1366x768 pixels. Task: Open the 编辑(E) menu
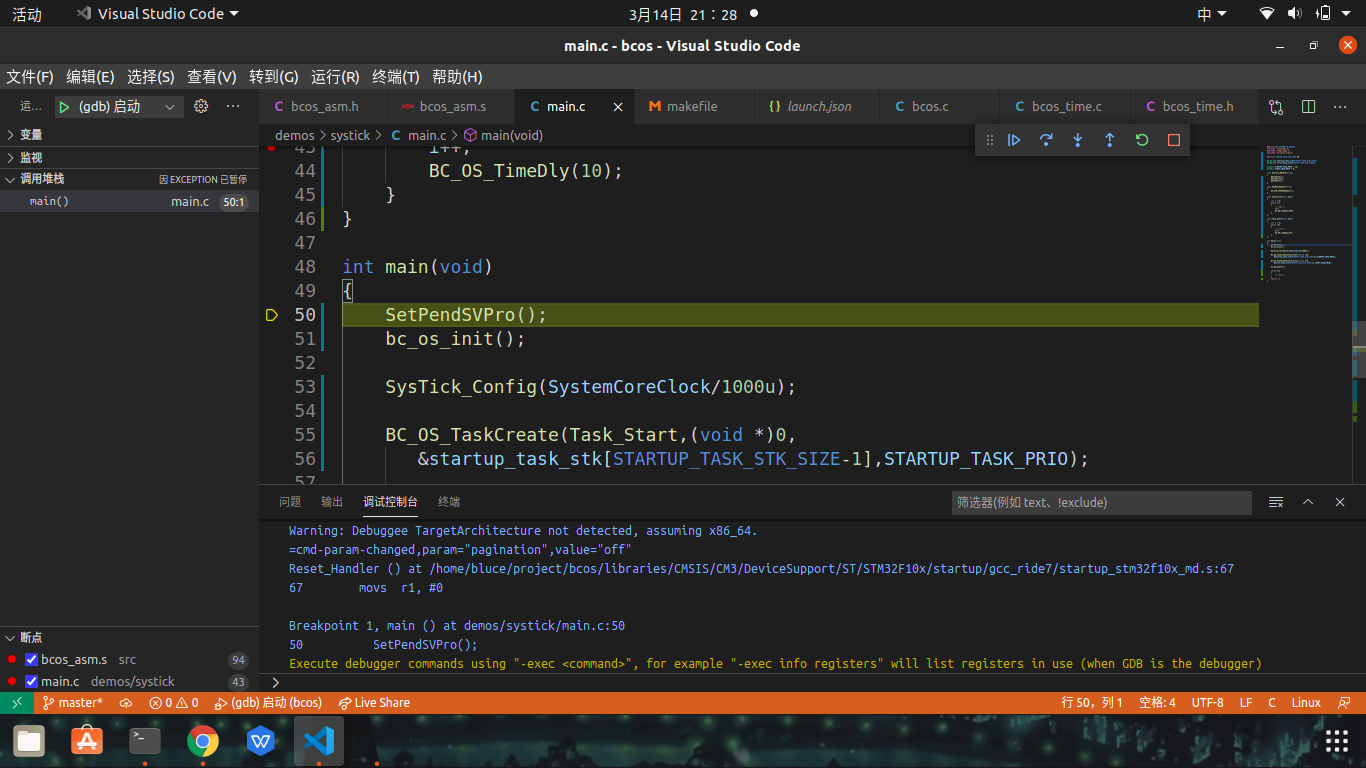[x=90, y=77]
